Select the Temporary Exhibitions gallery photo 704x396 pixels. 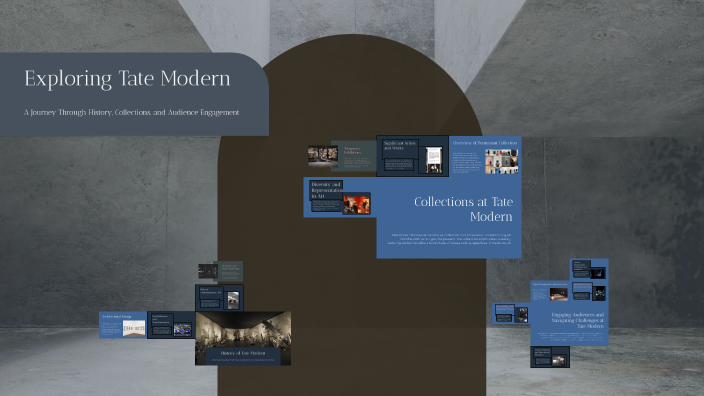(x=323, y=156)
